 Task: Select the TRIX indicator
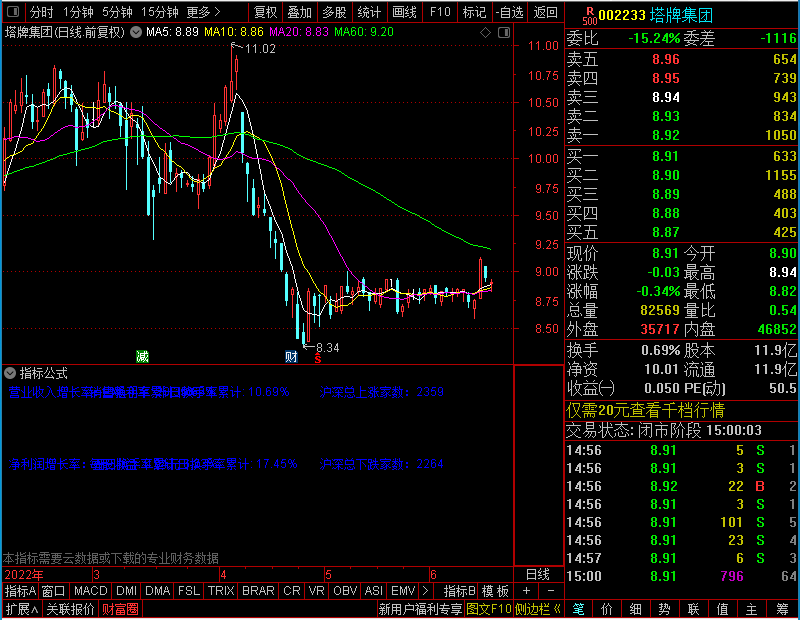pos(221,591)
